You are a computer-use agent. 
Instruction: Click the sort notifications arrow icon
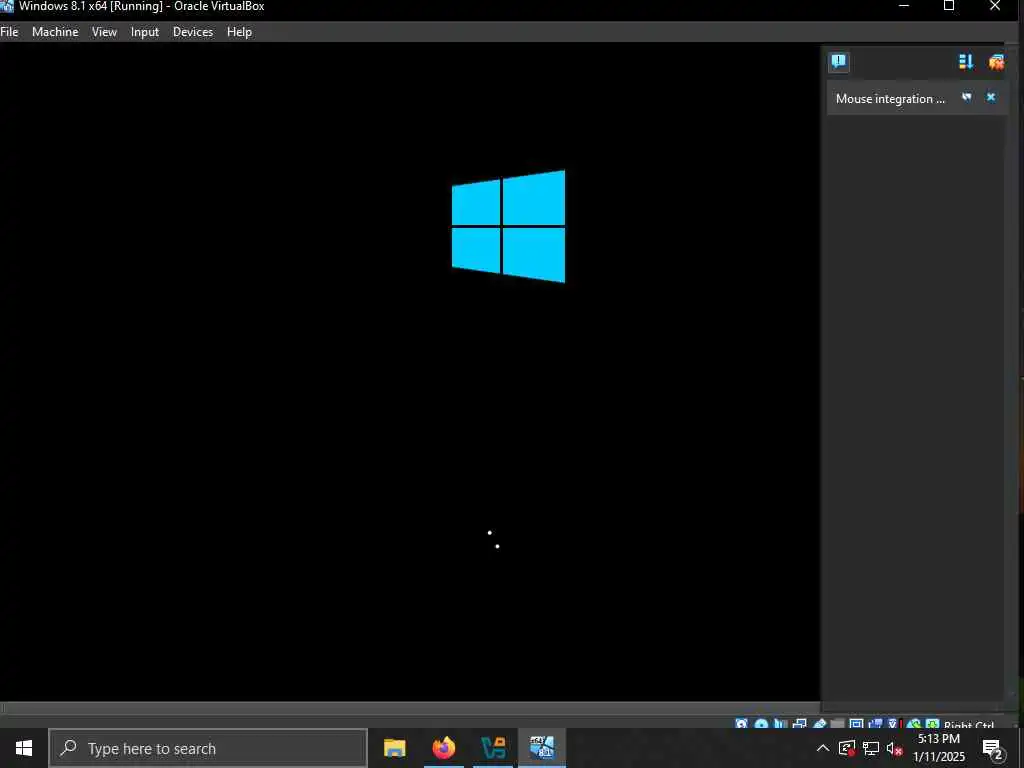coord(966,61)
